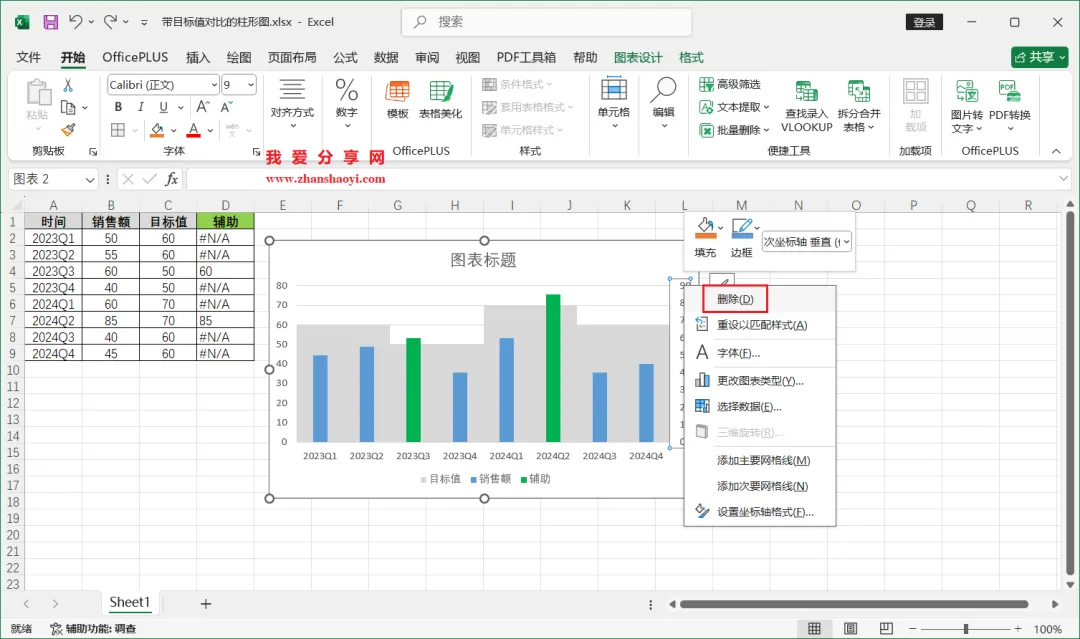The image size is (1080, 639).
Task: Switch to the 图表设计 Chart Design tab
Action: click(x=638, y=57)
